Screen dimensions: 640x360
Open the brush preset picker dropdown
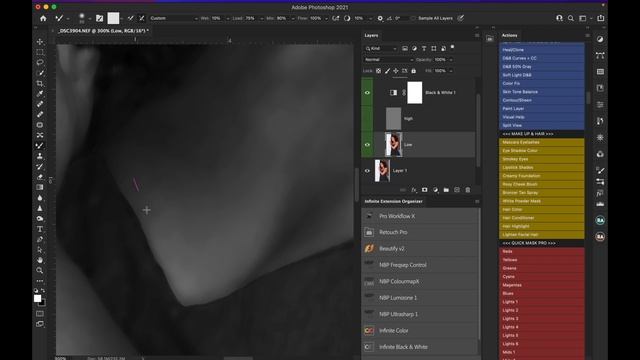89,18
